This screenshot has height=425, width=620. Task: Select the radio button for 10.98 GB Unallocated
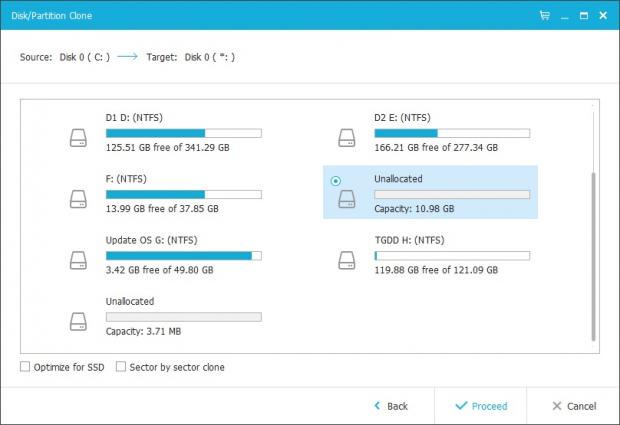(x=335, y=180)
